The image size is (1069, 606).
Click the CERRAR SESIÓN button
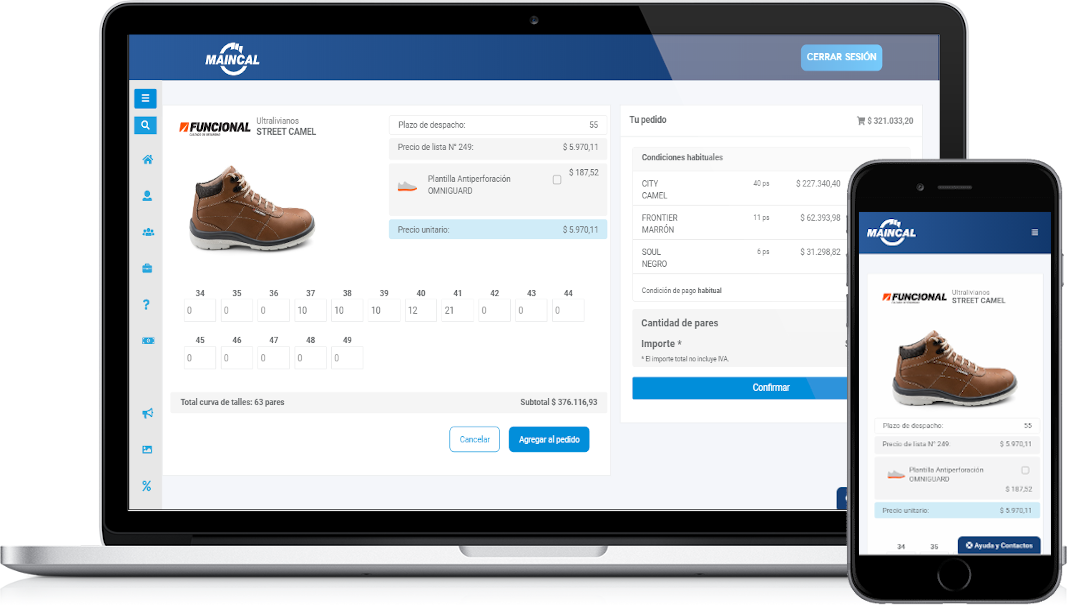[841, 57]
